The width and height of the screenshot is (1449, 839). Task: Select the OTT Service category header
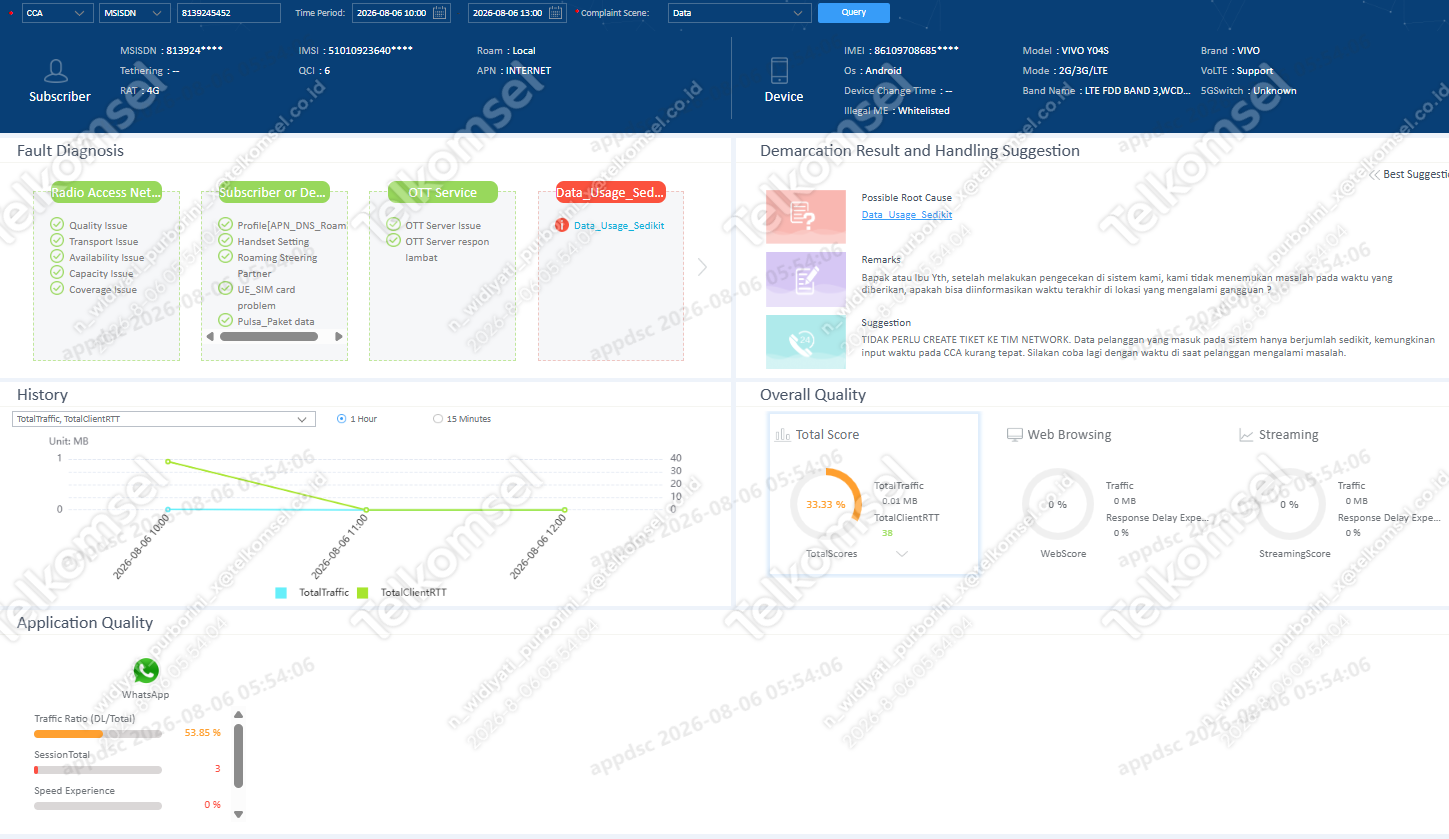pyautogui.click(x=443, y=192)
